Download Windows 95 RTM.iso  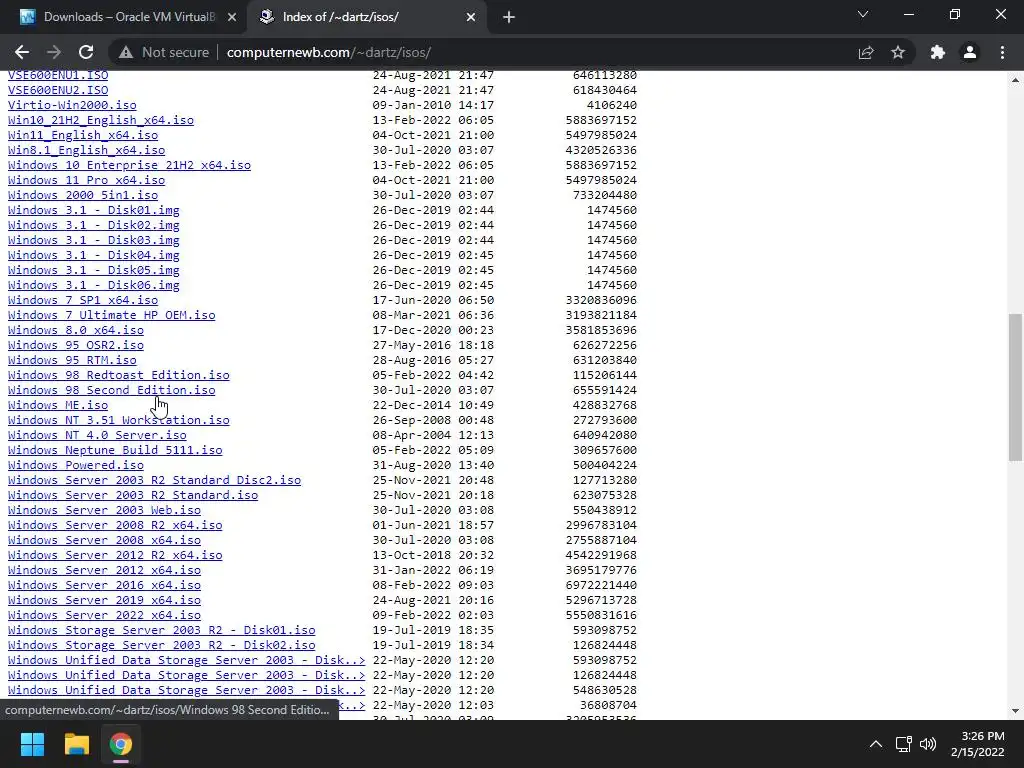72,360
